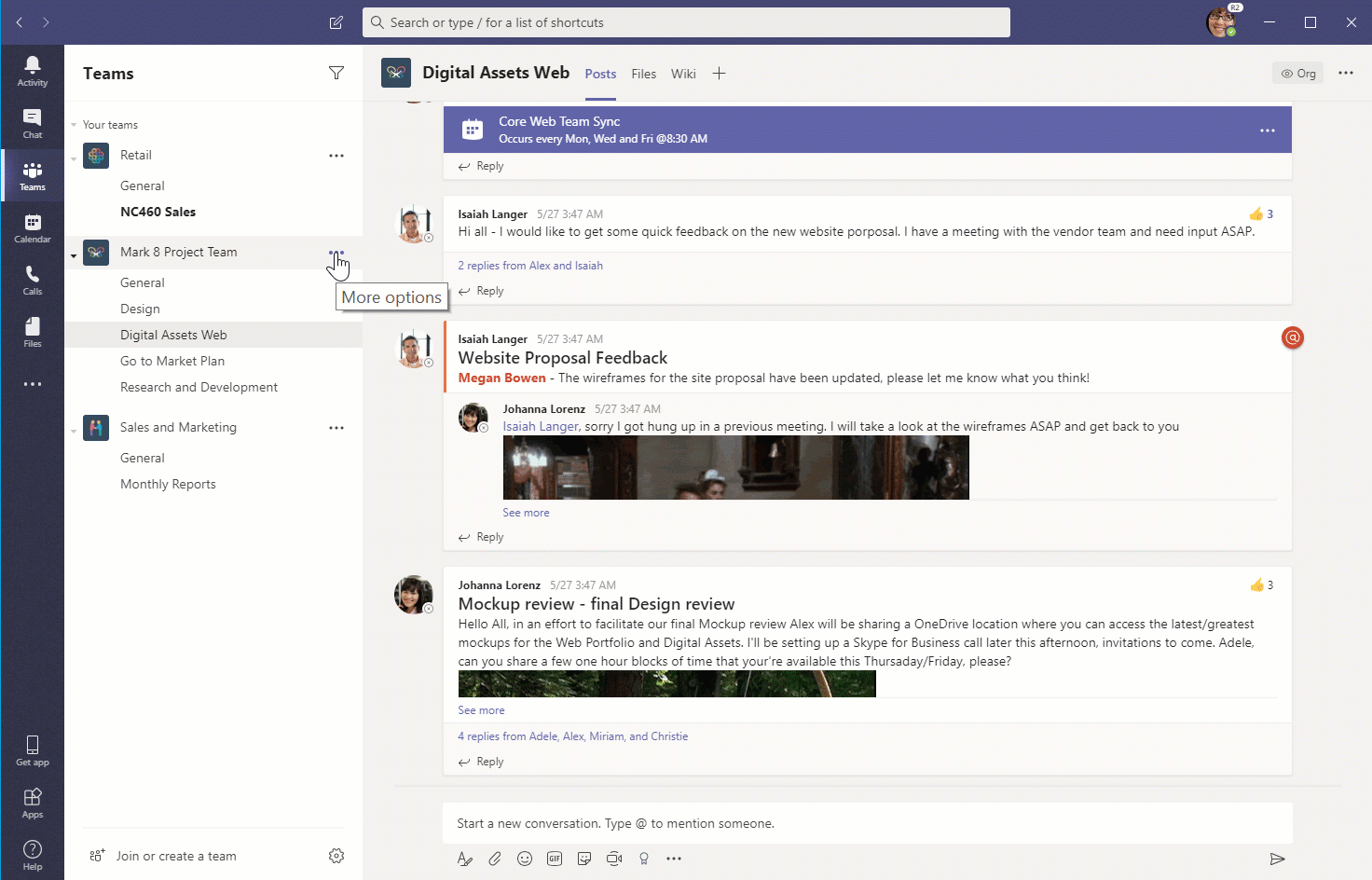
Task: Open the Activity feed in the sidebar
Action: (x=32, y=71)
